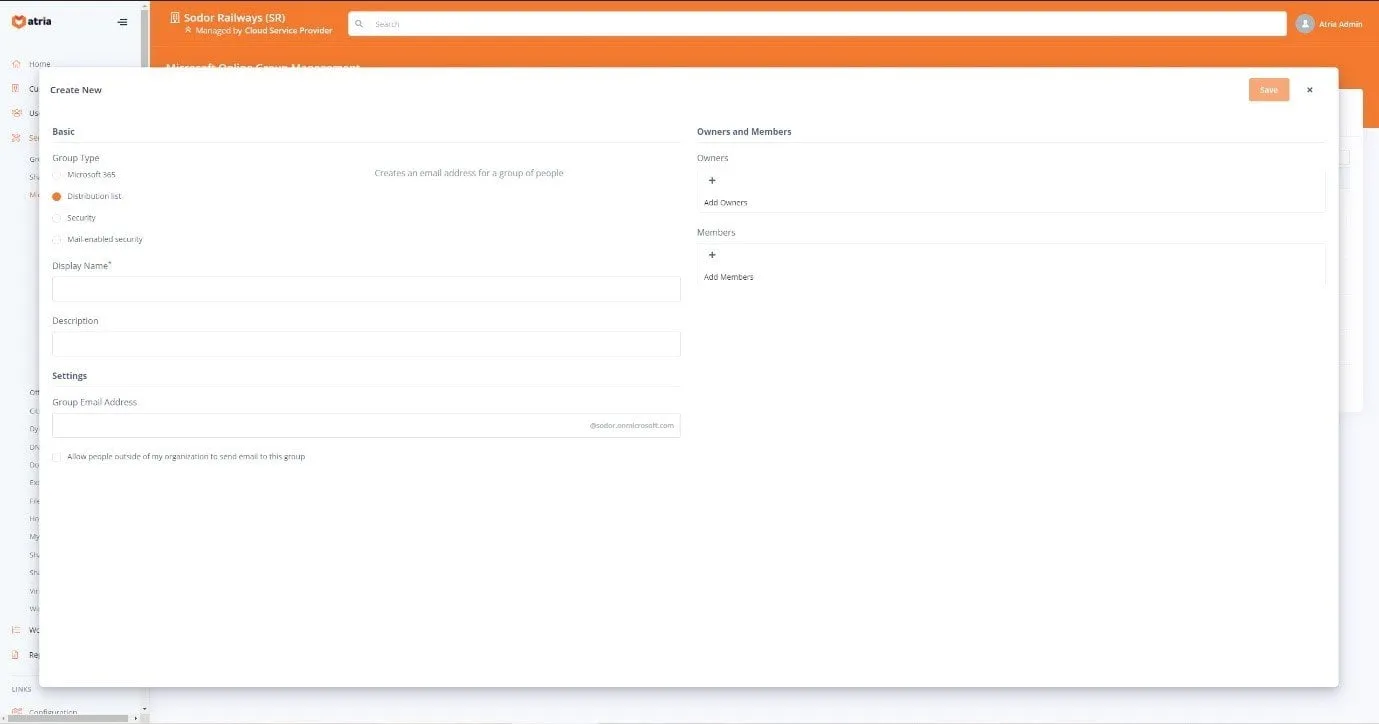This screenshot has width=1379, height=724.
Task: Click the plus icon to add owners
Action: [712, 181]
